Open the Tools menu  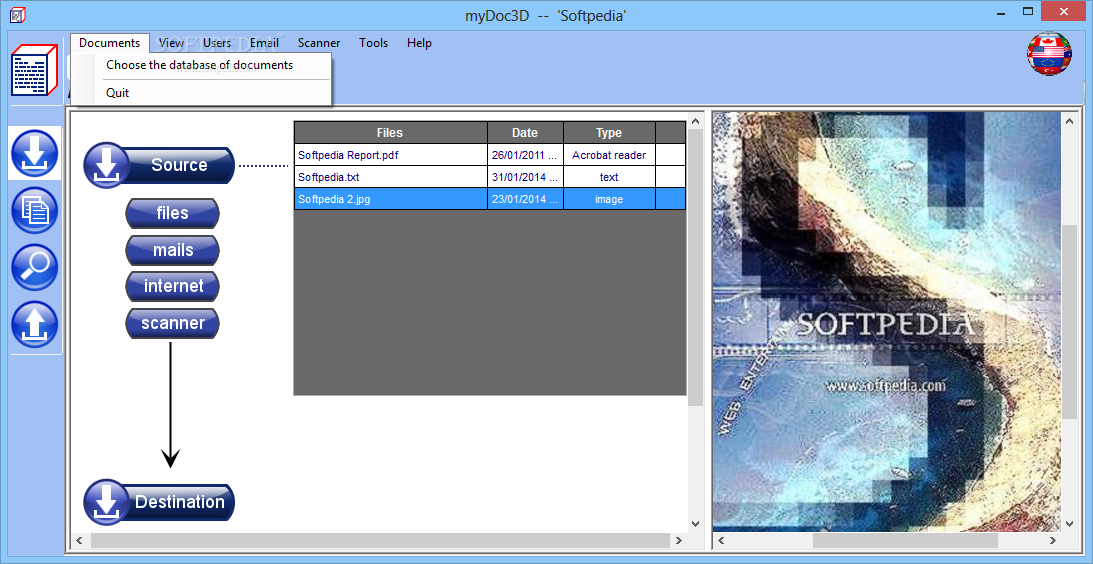click(x=374, y=43)
